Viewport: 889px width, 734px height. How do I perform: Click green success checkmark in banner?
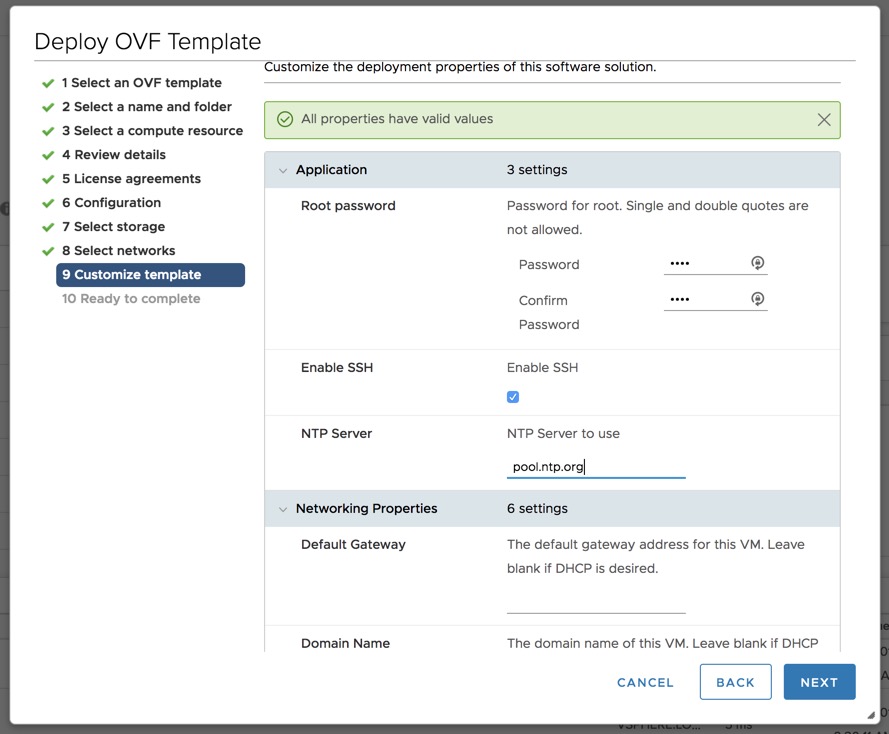click(x=284, y=119)
